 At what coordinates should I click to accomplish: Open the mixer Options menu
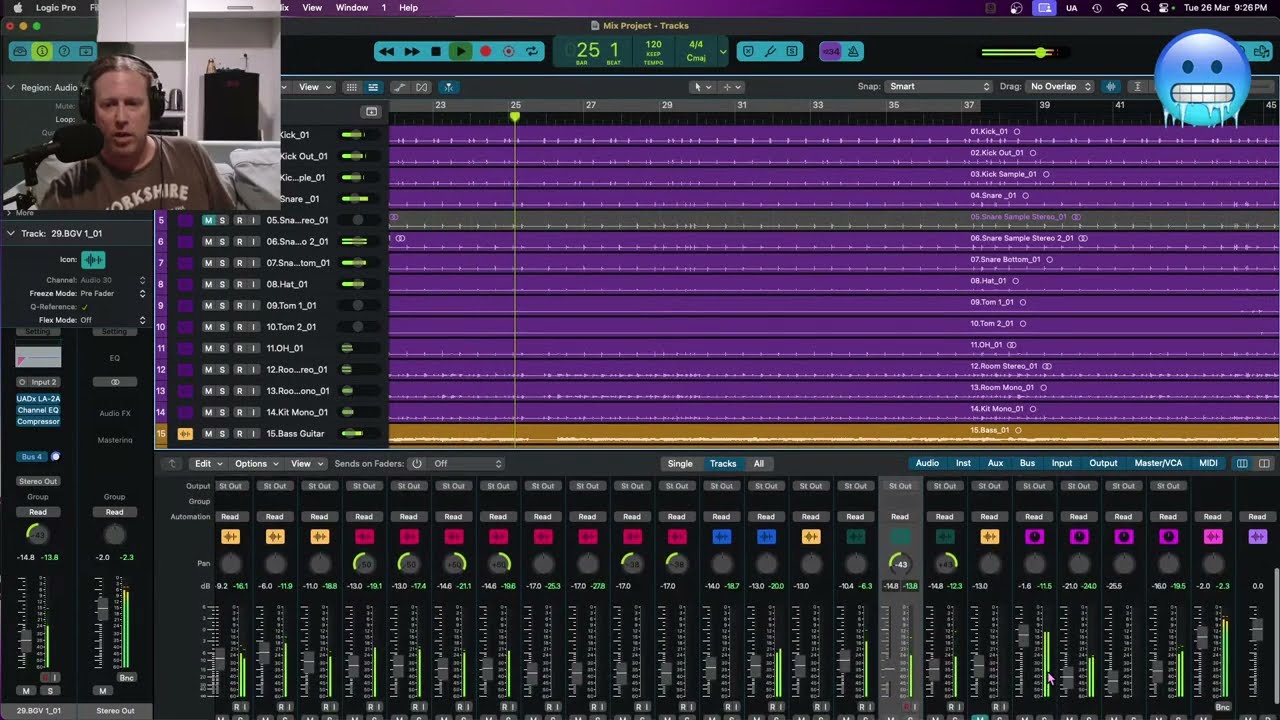tap(255, 464)
